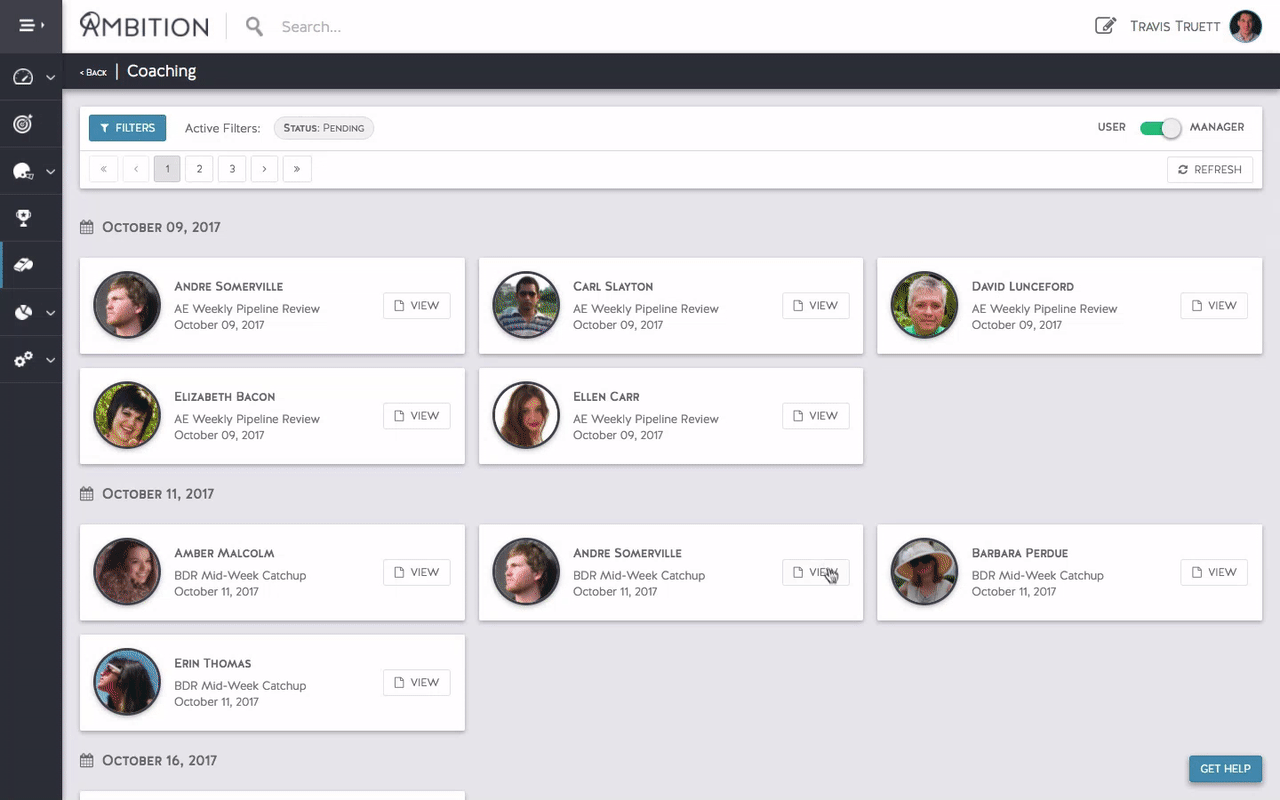The height and width of the screenshot is (800, 1280).
Task: Click the October 16, 2017 heading
Action: tap(160, 761)
